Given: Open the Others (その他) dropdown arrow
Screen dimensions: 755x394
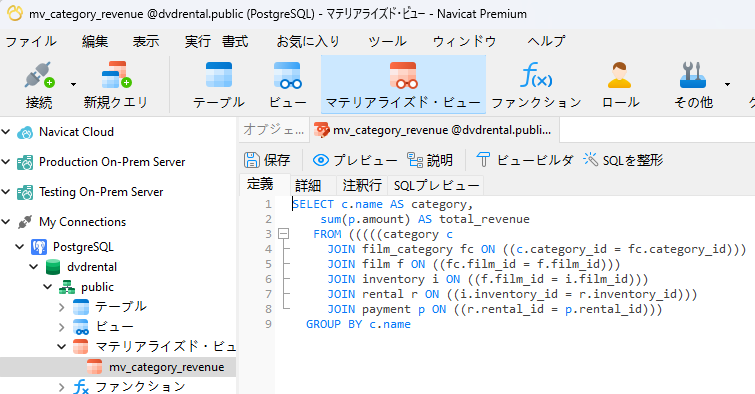Looking at the screenshot, I should (x=727, y=84).
